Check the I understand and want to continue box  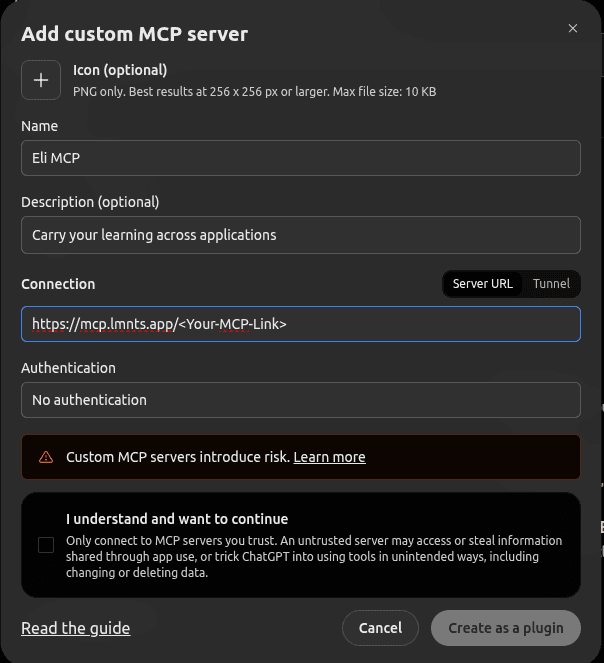click(46, 545)
